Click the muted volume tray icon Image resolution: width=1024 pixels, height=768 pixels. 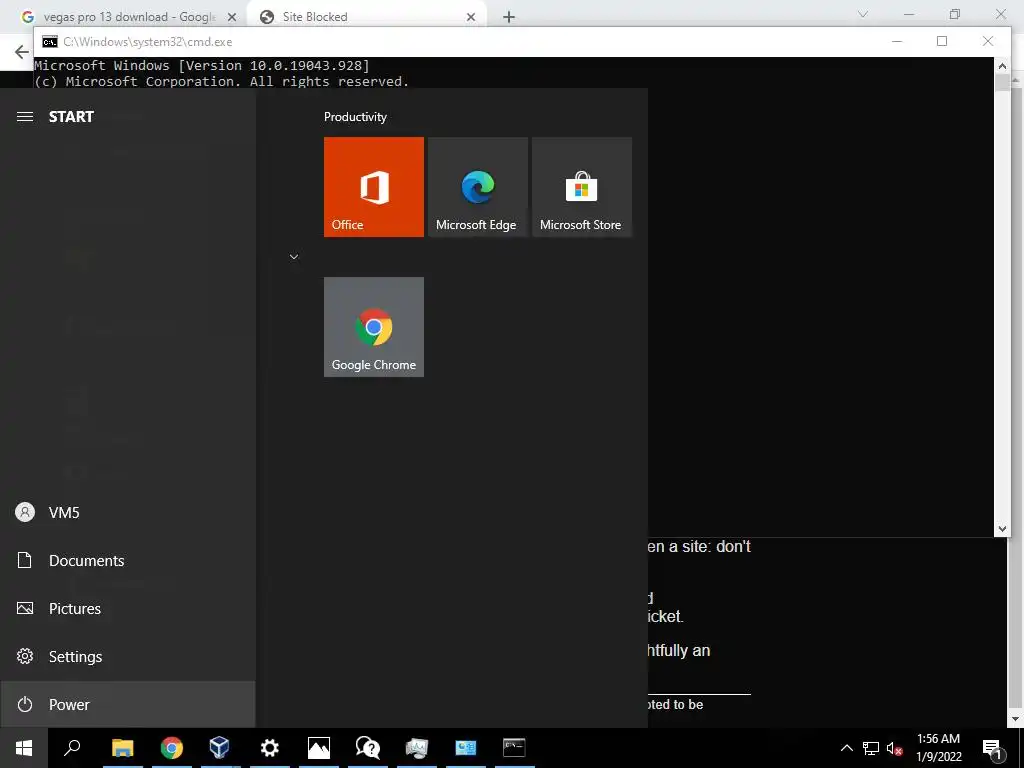(x=894, y=748)
